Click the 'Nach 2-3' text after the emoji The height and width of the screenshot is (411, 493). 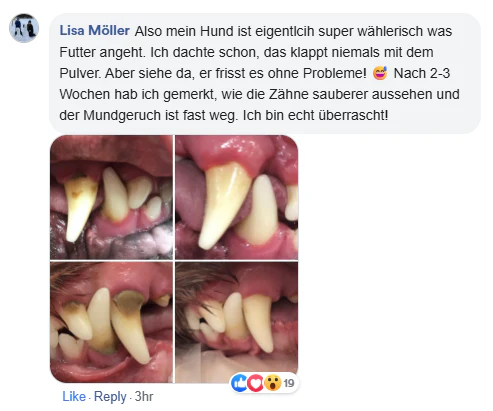(422, 73)
